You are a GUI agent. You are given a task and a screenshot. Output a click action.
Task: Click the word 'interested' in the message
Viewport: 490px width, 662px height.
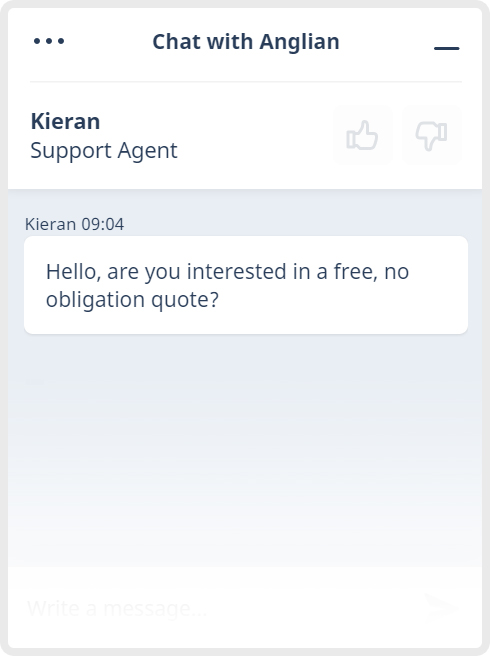tap(236, 271)
